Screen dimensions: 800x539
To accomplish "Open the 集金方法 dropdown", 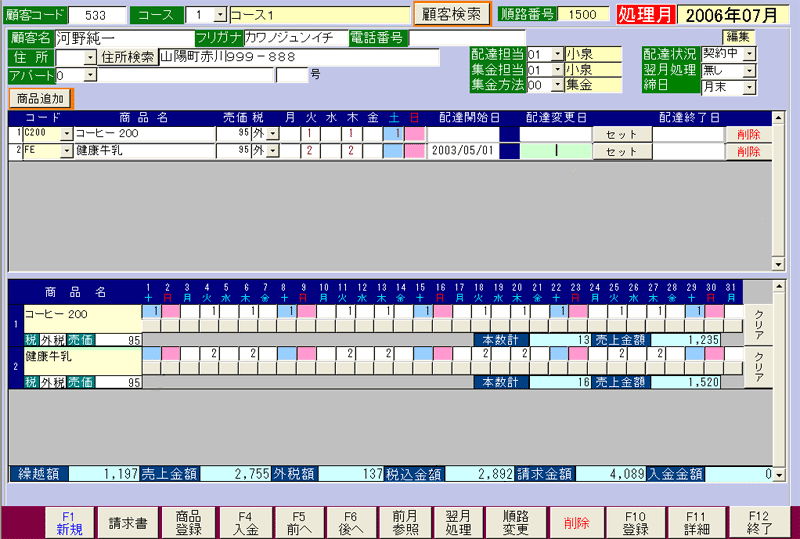I will [x=558, y=85].
